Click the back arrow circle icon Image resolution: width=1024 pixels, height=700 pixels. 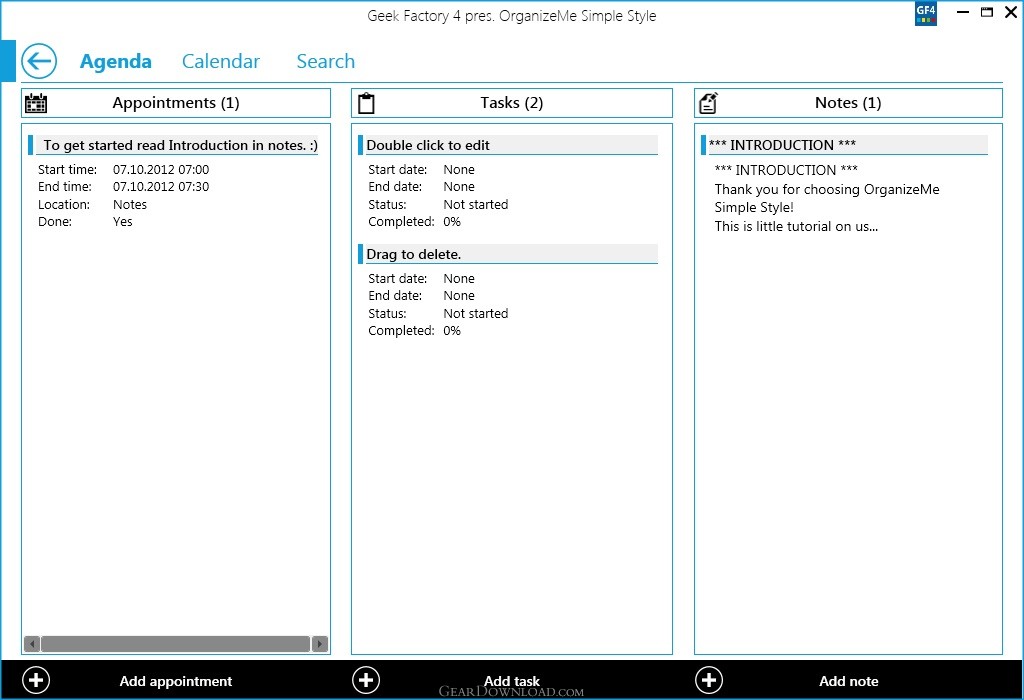(39, 61)
